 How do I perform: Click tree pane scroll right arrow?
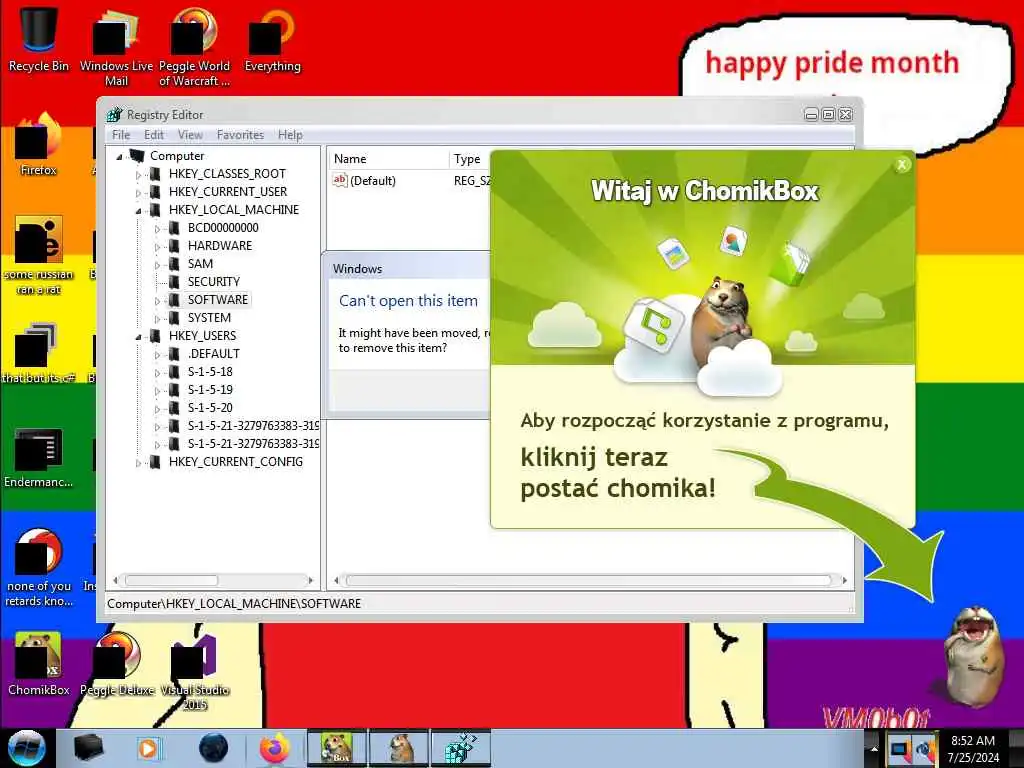(311, 581)
